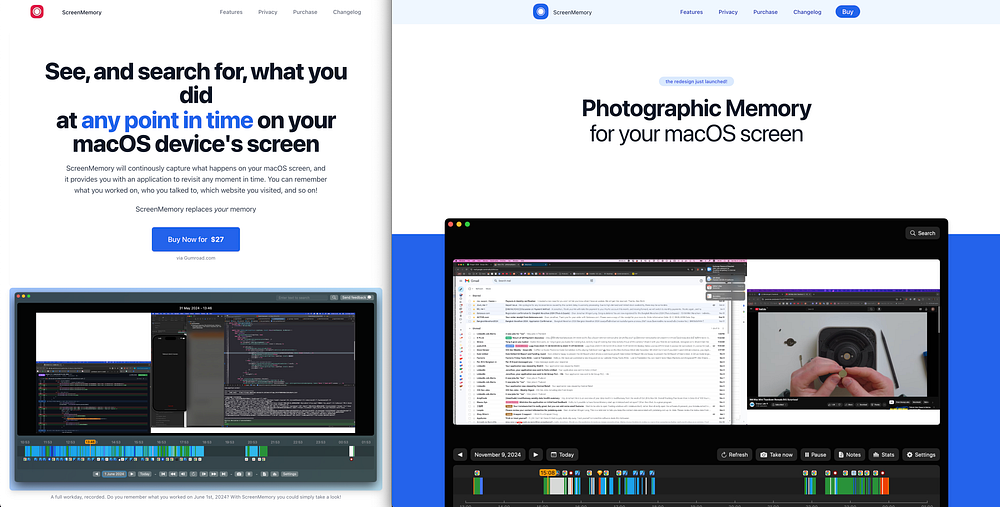The height and width of the screenshot is (507, 1000).
Task: Jump to first capture in gray app toolbar
Action: click(x=163, y=474)
